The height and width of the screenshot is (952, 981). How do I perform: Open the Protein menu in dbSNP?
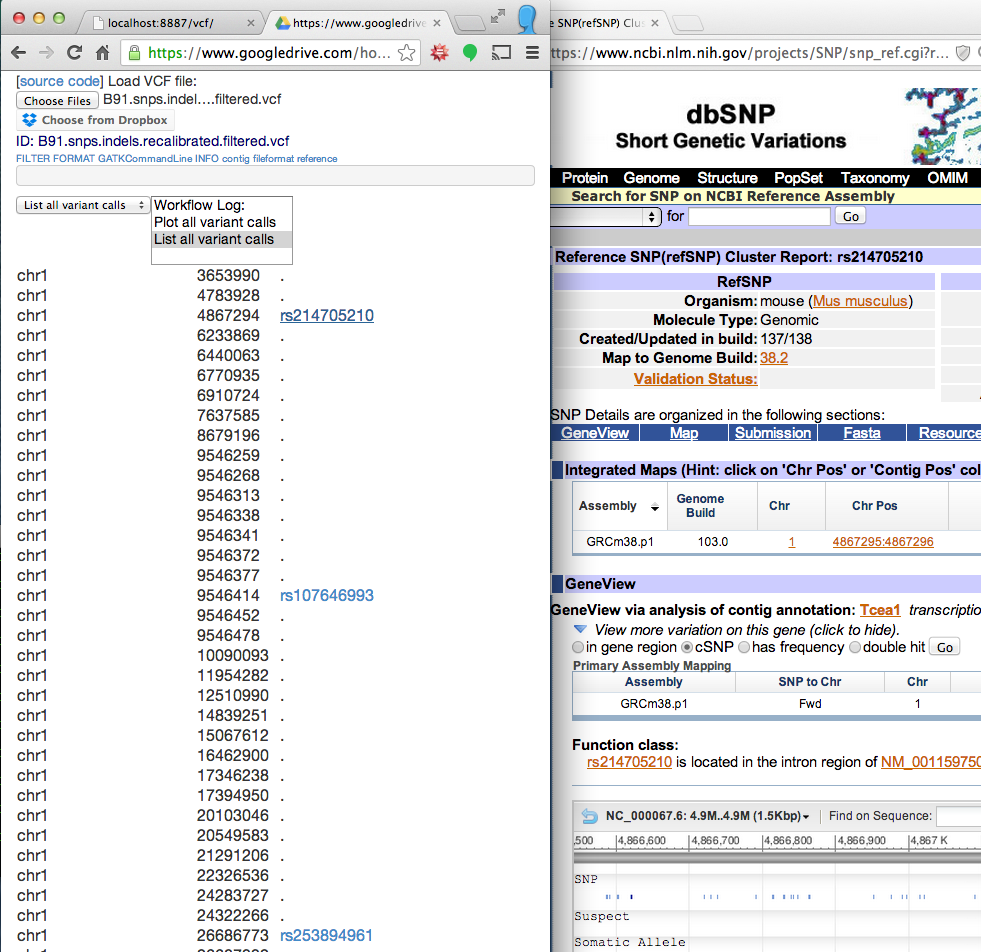click(x=585, y=178)
